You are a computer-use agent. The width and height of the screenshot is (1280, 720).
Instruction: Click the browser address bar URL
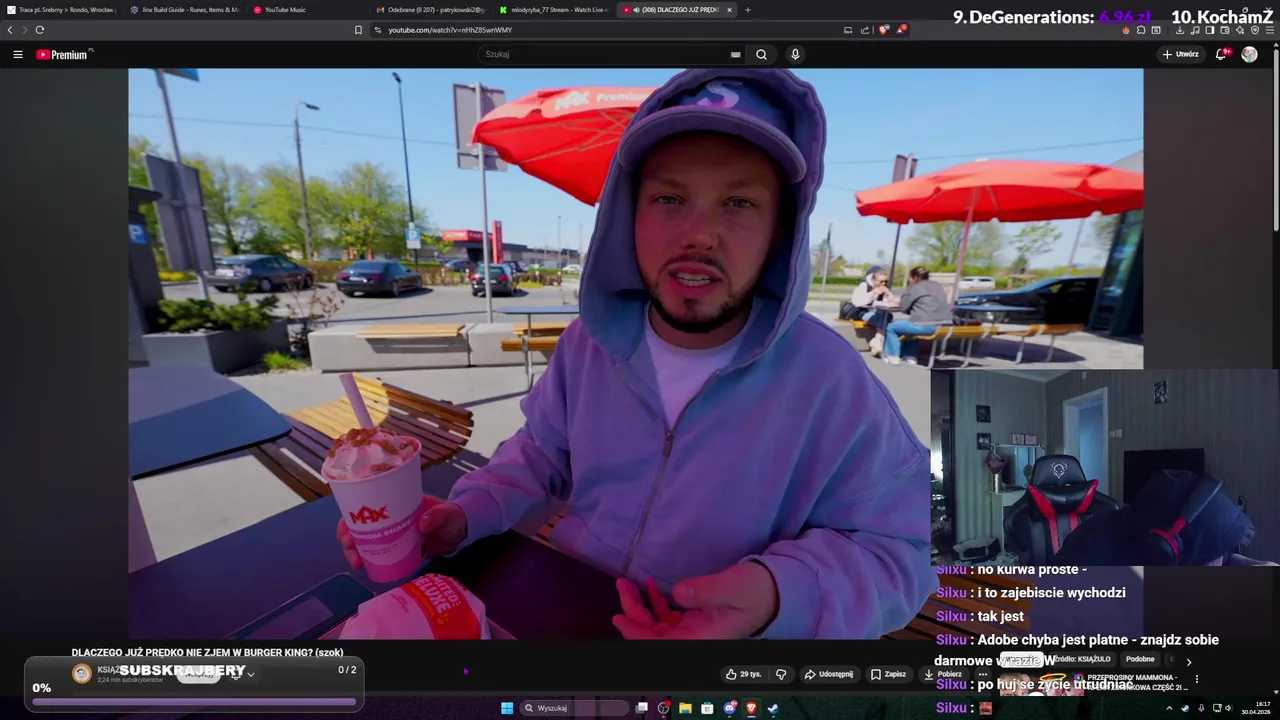[x=450, y=30]
